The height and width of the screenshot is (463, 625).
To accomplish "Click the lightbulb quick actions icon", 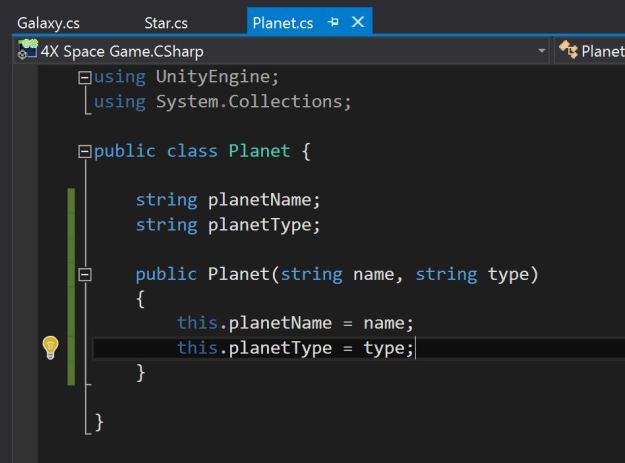I will 50,347.
